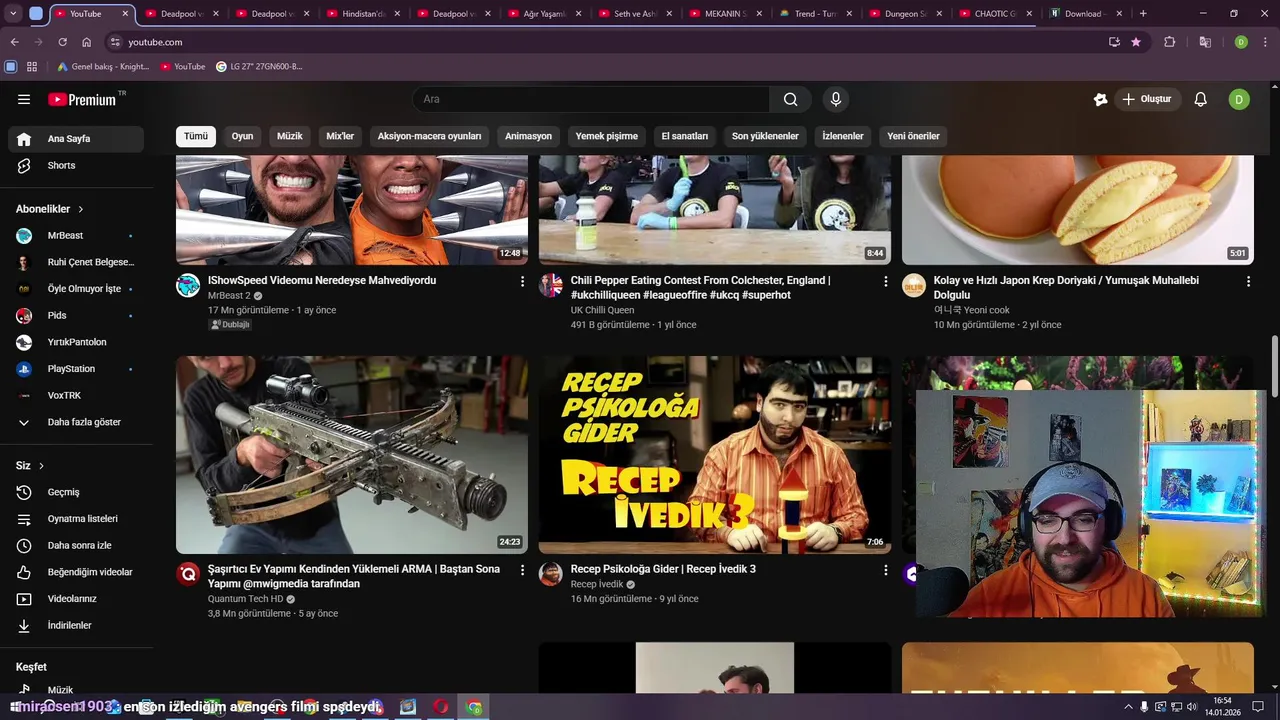Switch to MEKANIN browser tab
The image size is (1280, 720).
(726, 14)
